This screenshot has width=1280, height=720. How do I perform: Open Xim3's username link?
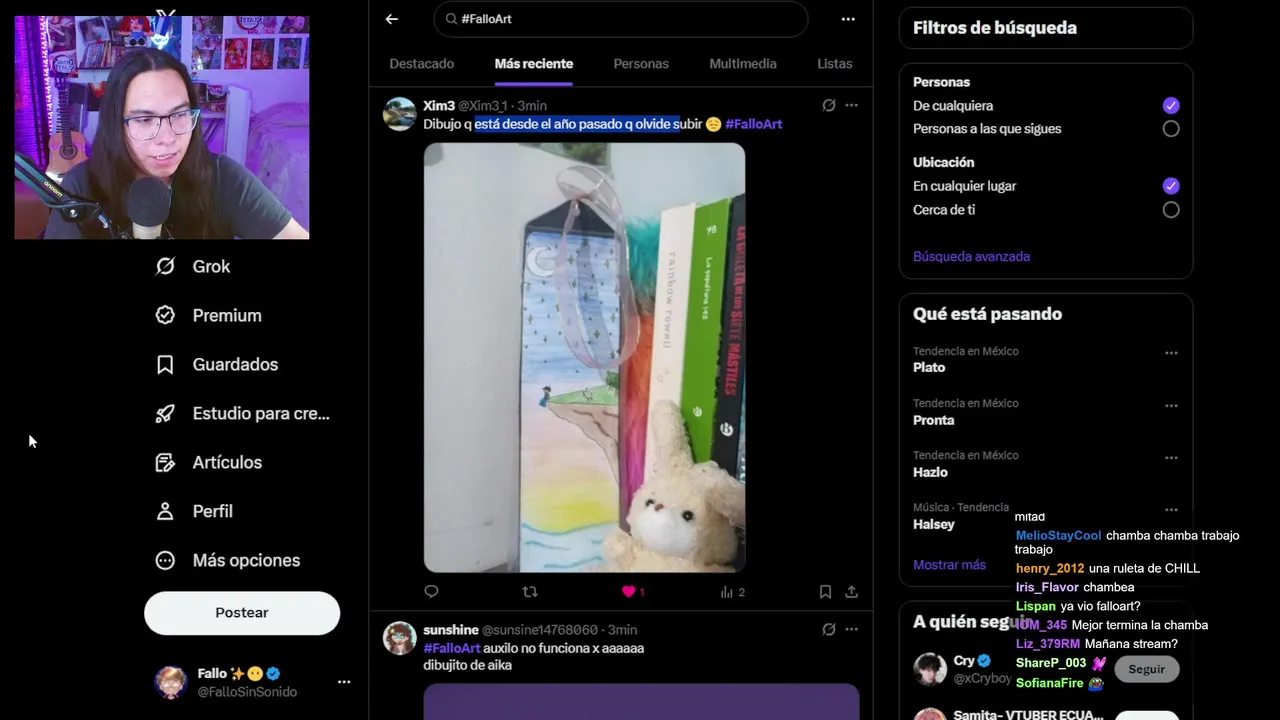[439, 105]
